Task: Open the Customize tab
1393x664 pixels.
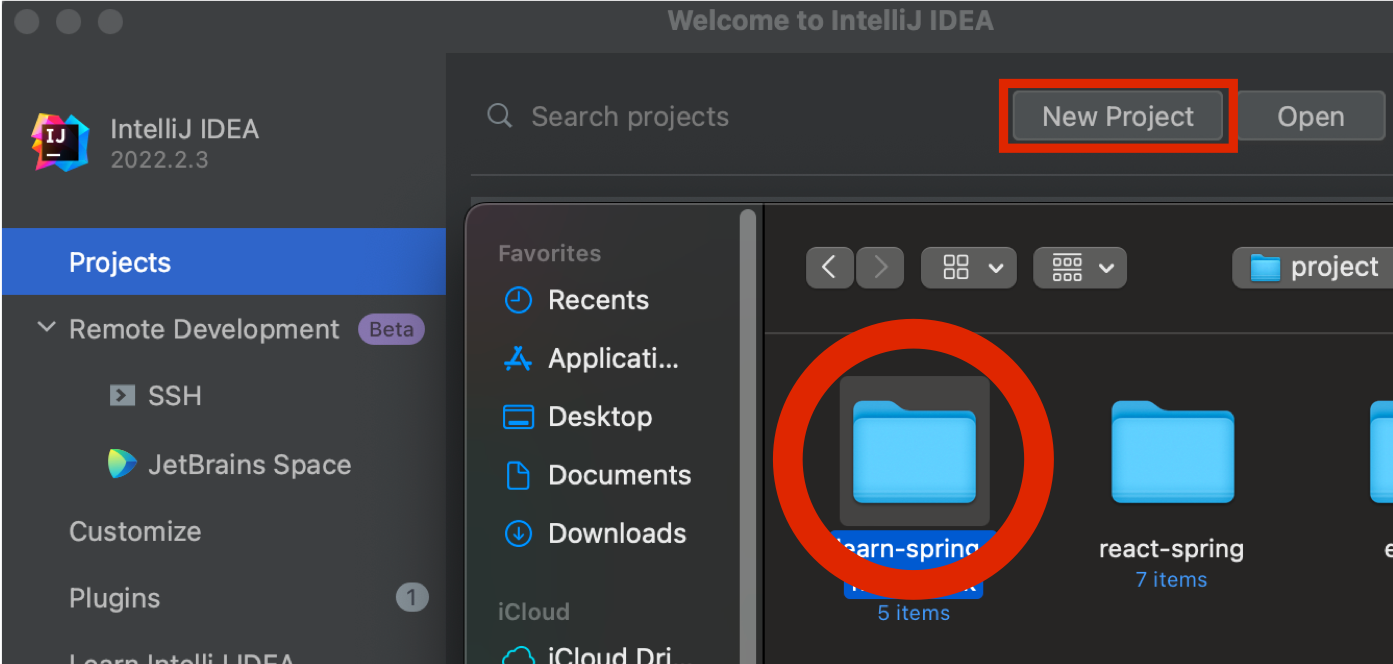Action: [x=135, y=531]
